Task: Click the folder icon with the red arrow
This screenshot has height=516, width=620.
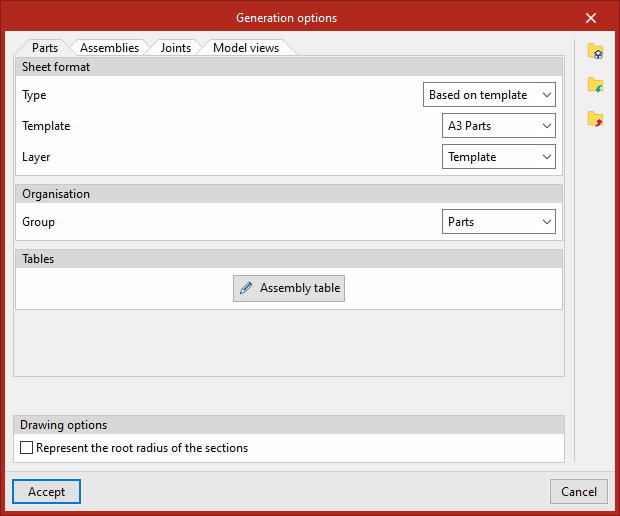Action: 595,119
